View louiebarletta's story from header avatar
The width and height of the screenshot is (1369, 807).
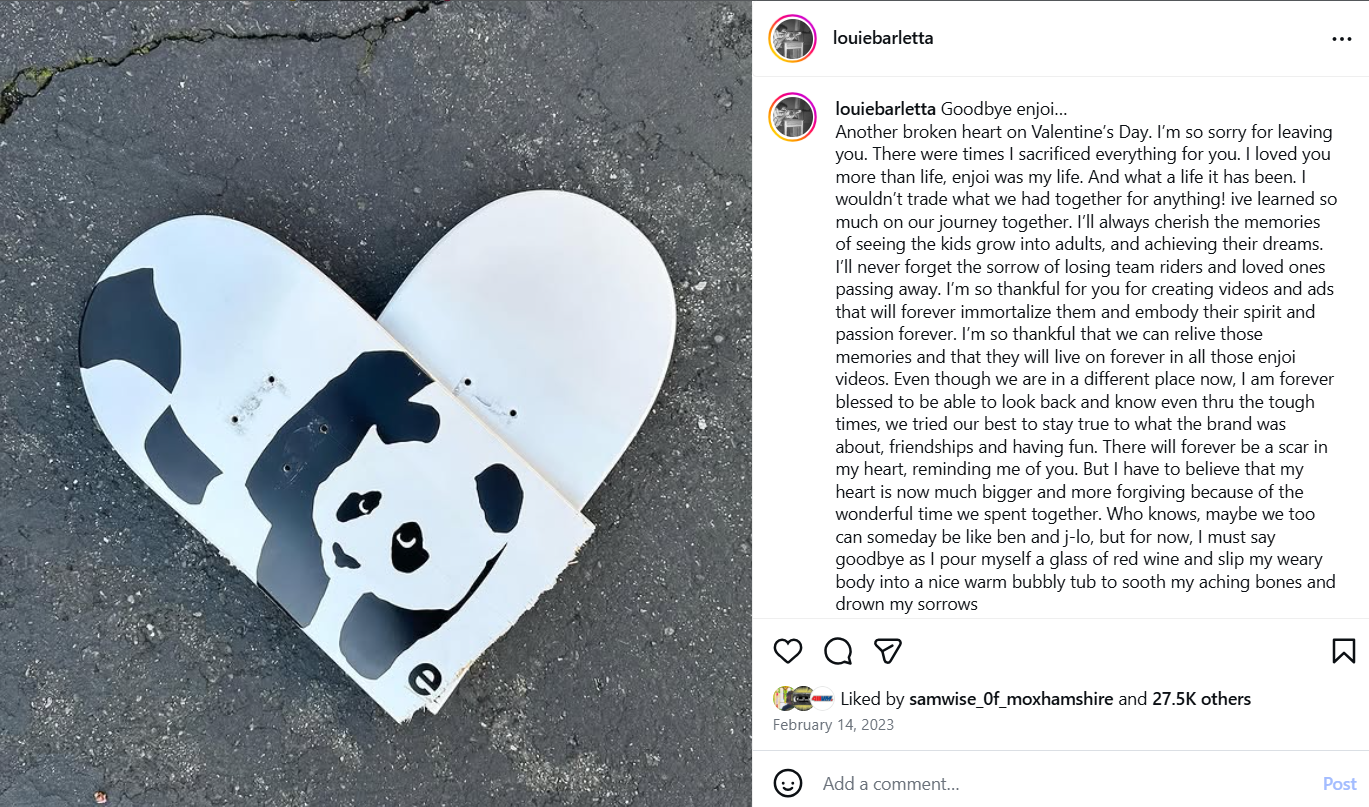(x=792, y=39)
